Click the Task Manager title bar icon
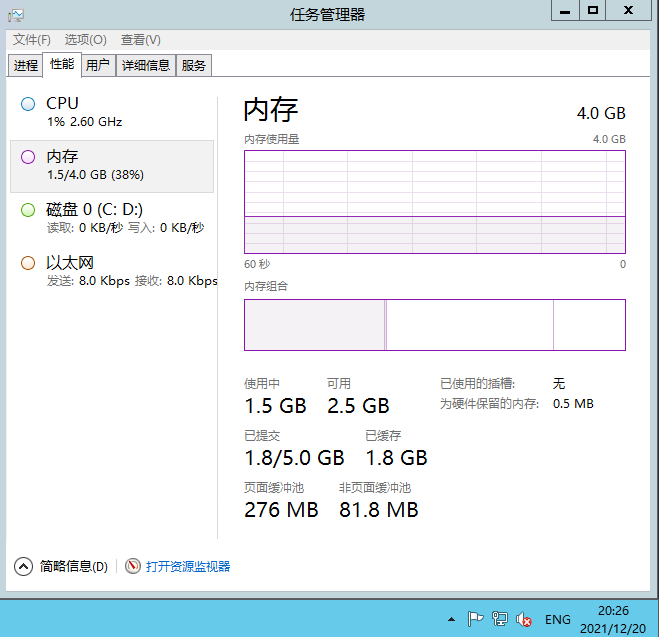The image size is (659, 637). (16, 13)
